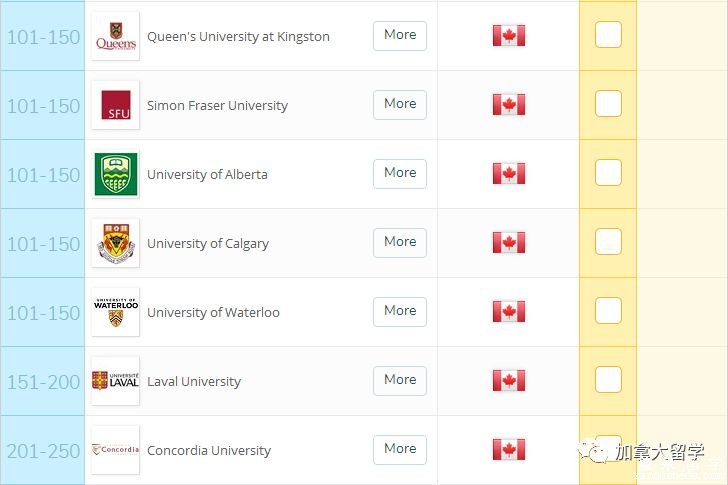Check the box in University of Alberta row
This screenshot has height=485, width=728.
608,172
